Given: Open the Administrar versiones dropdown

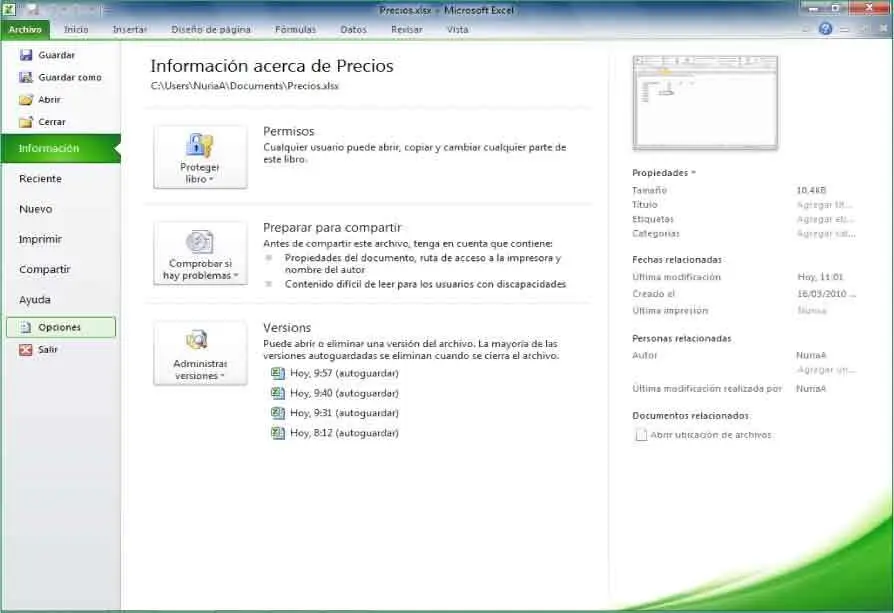Looking at the screenshot, I should 200,353.
